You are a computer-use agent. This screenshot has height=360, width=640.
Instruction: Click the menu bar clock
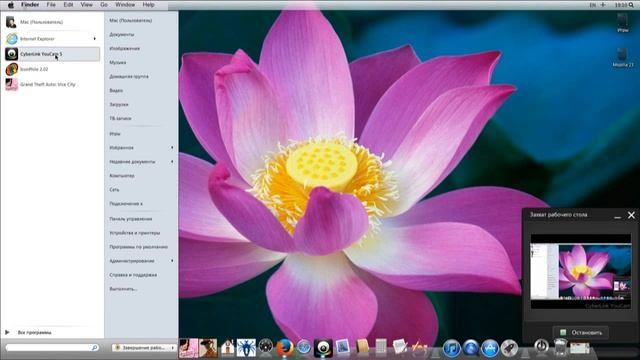(x=620, y=5)
